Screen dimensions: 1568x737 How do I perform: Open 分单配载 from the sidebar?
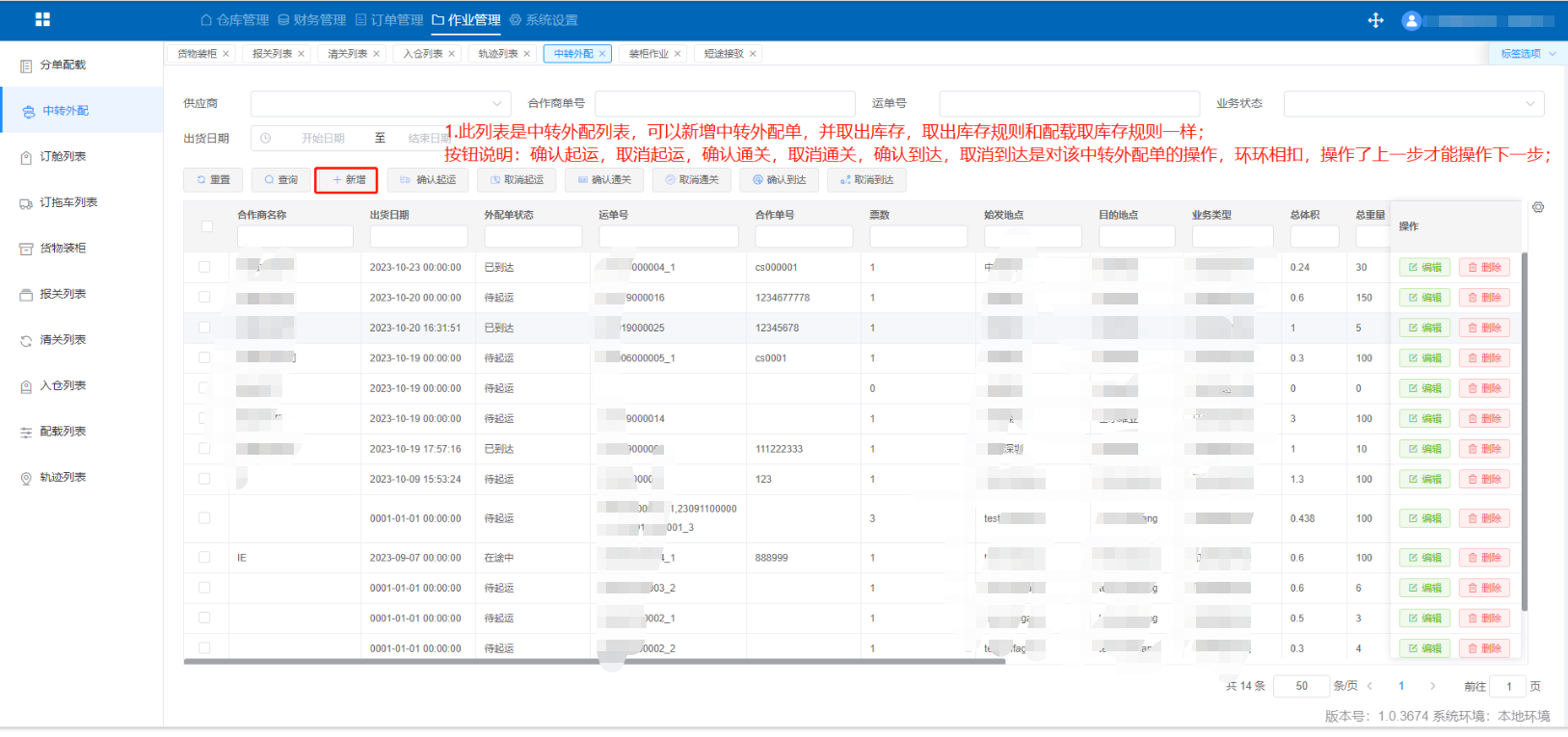pos(63,66)
